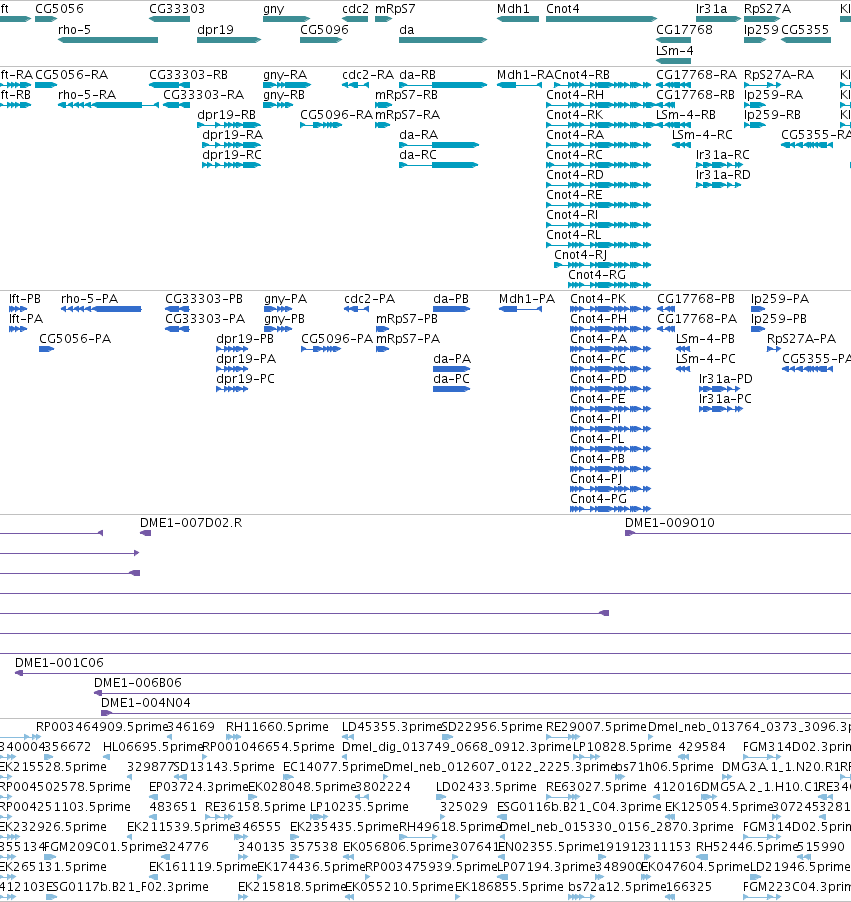
Task: Select transcript rho-5-RA
Action: click(x=87, y=95)
